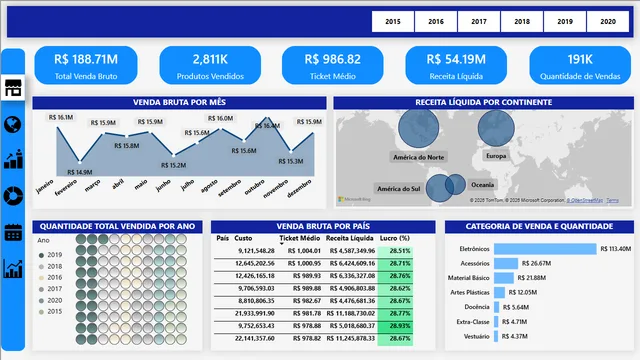640x360 pixels.
Task: Click the R$ 113.40M value label
Action: pos(616,249)
